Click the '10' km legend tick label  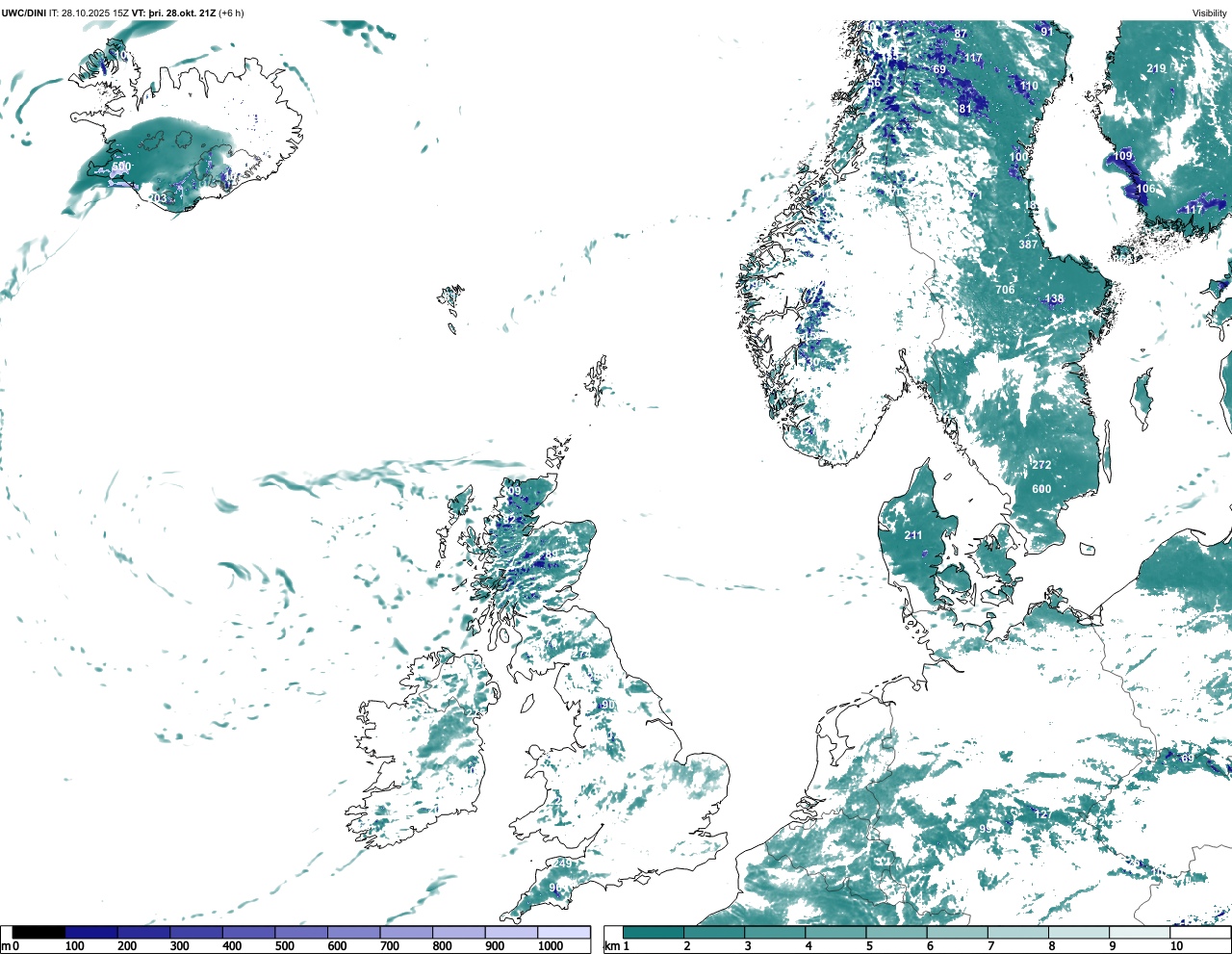pyautogui.click(x=1176, y=946)
